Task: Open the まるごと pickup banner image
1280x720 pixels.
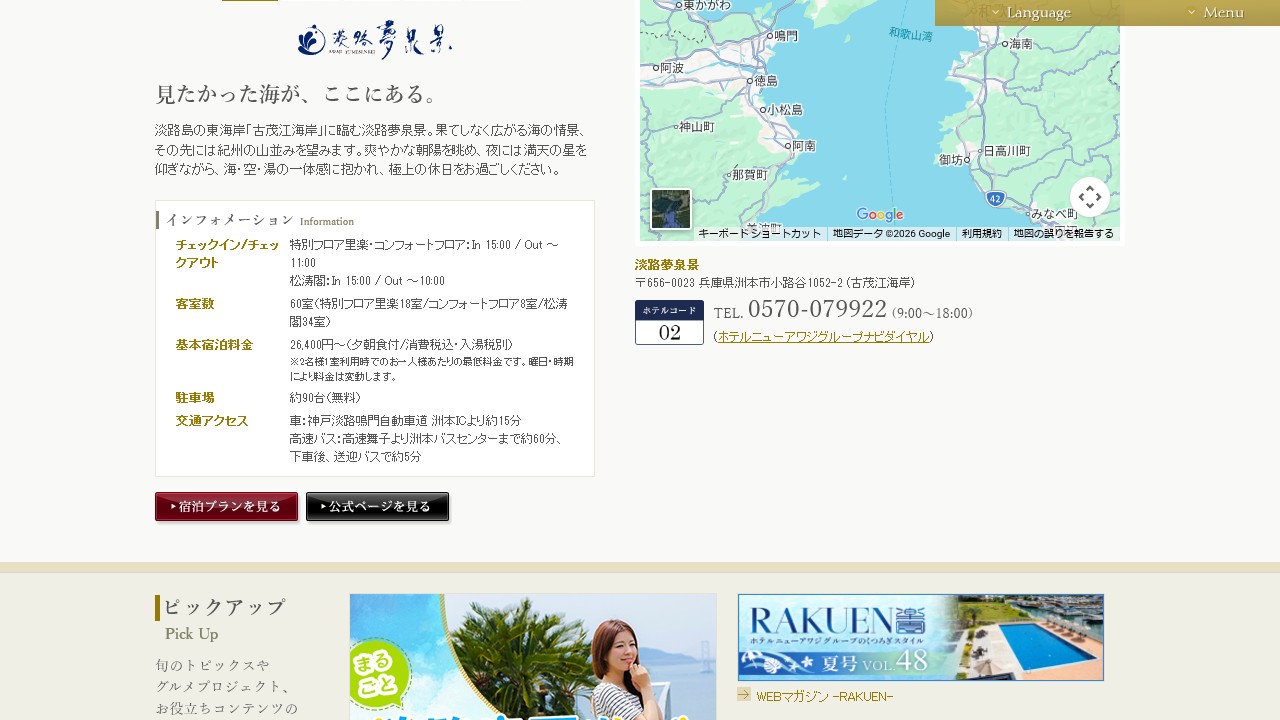Action: (533, 657)
